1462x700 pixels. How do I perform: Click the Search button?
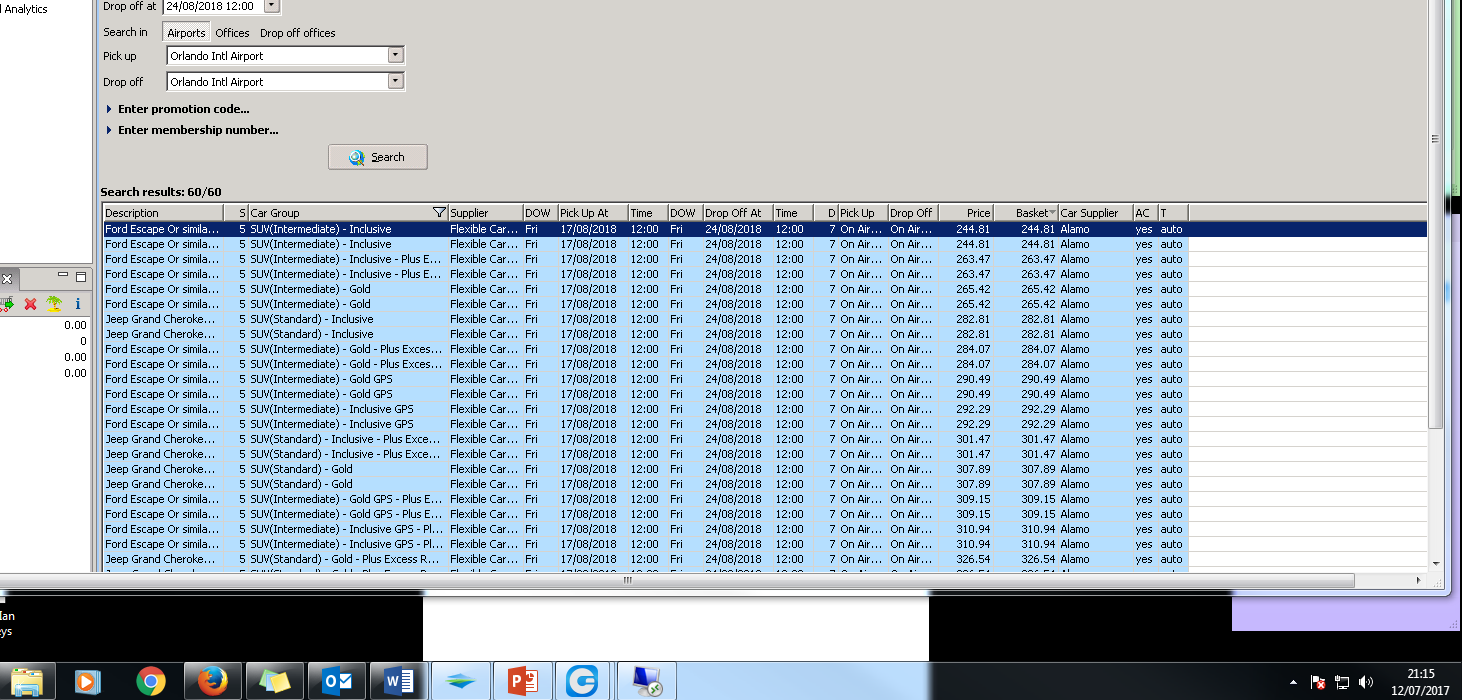378,157
